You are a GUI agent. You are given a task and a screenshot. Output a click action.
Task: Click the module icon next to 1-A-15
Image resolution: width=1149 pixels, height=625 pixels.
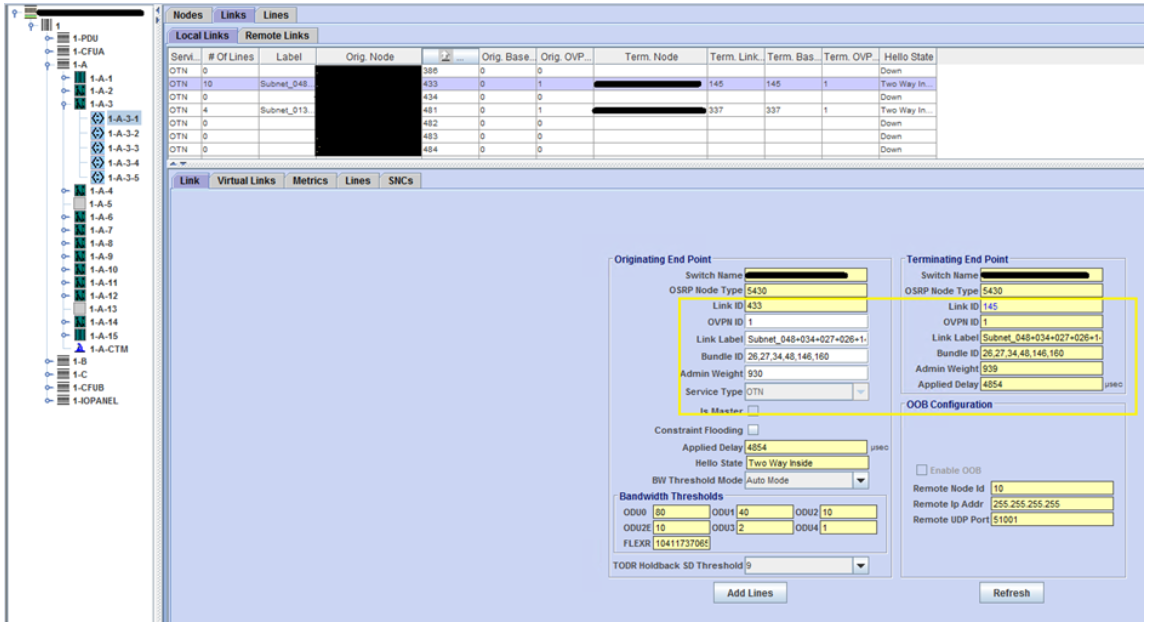(x=80, y=336)
